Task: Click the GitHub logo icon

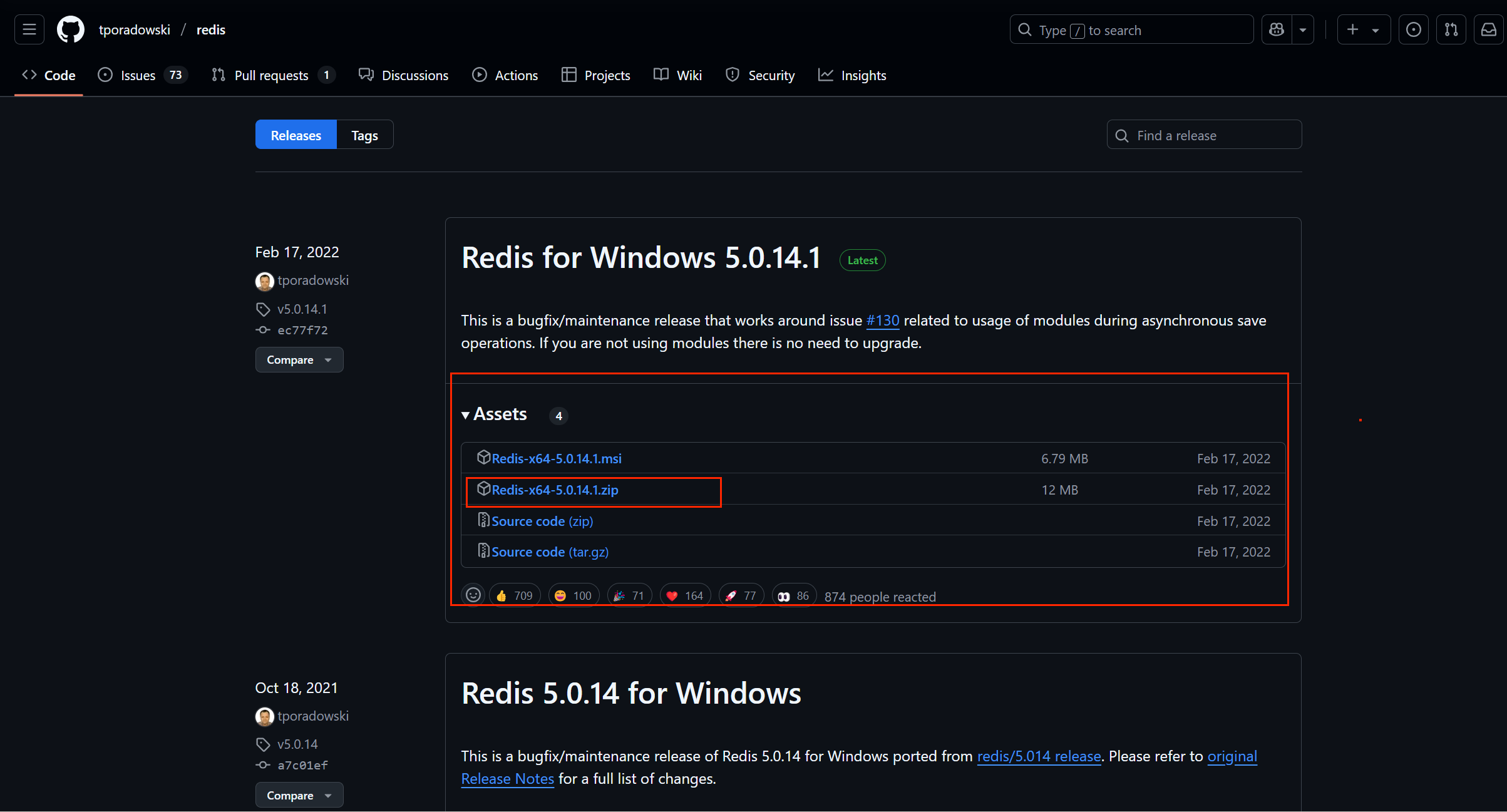Action: [71, 29]
